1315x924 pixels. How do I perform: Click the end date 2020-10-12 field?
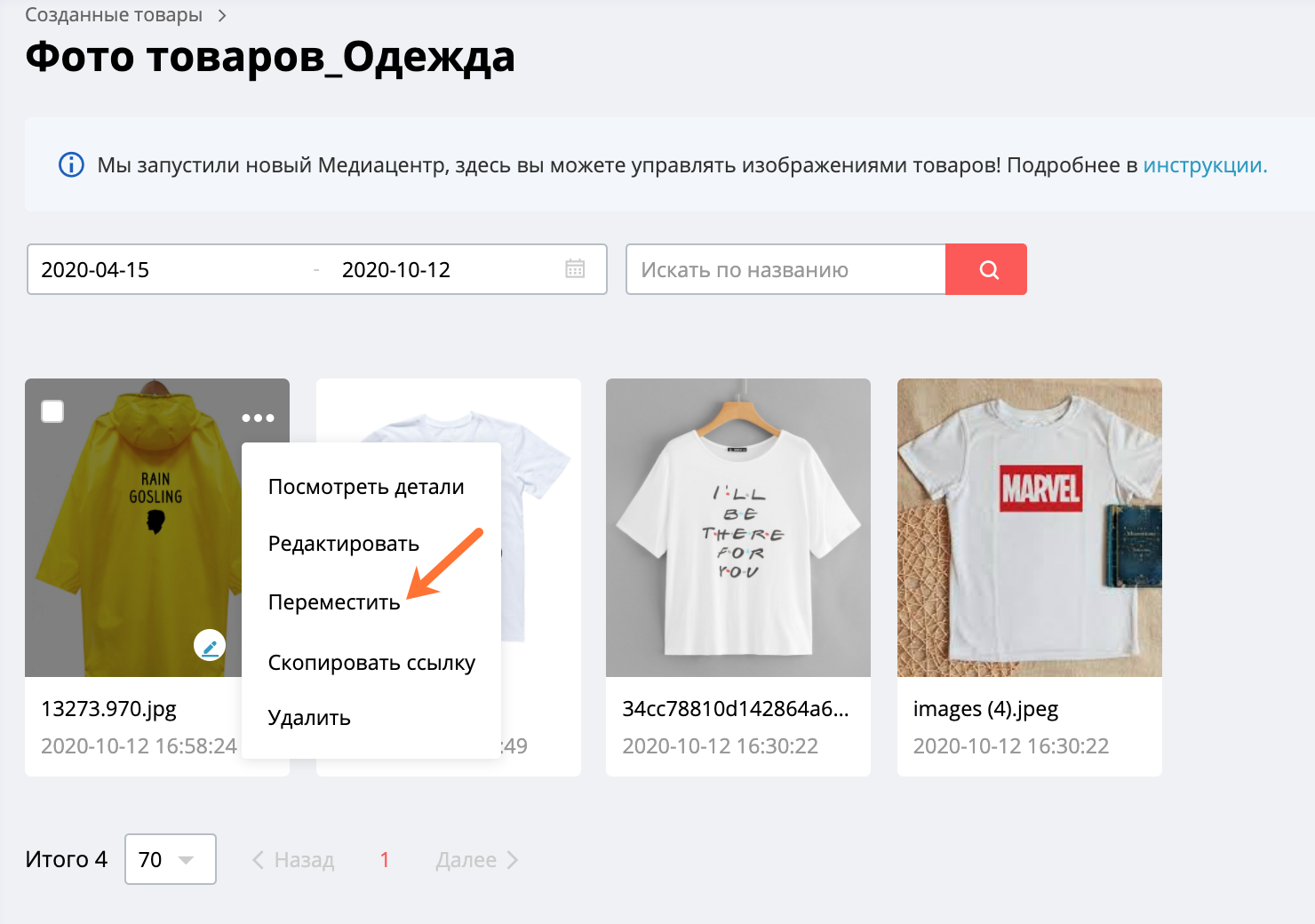pos(396,270)
